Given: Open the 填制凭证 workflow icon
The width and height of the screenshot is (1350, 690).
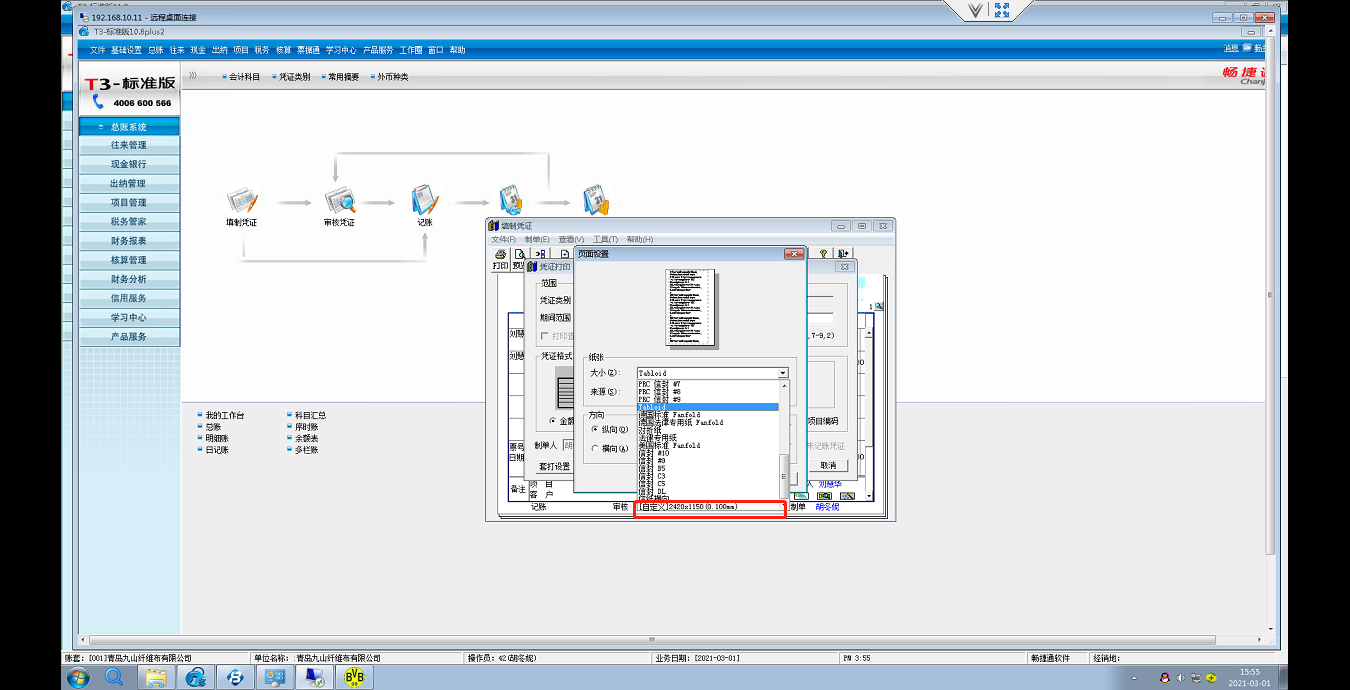Looking at the screenshot, I should [x=242, y=200].
